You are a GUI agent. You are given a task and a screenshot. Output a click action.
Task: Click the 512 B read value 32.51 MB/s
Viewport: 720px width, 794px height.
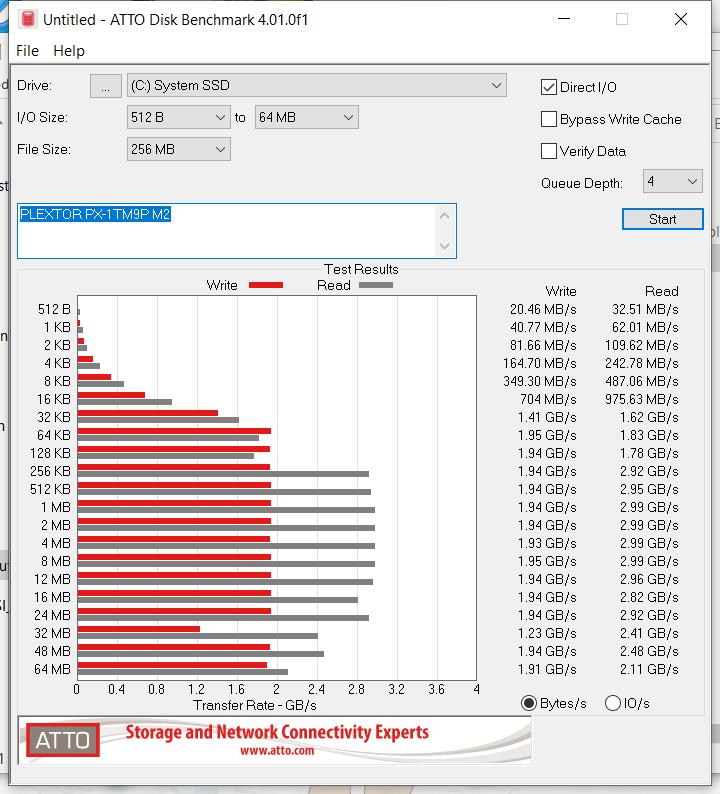coord(645,309)
